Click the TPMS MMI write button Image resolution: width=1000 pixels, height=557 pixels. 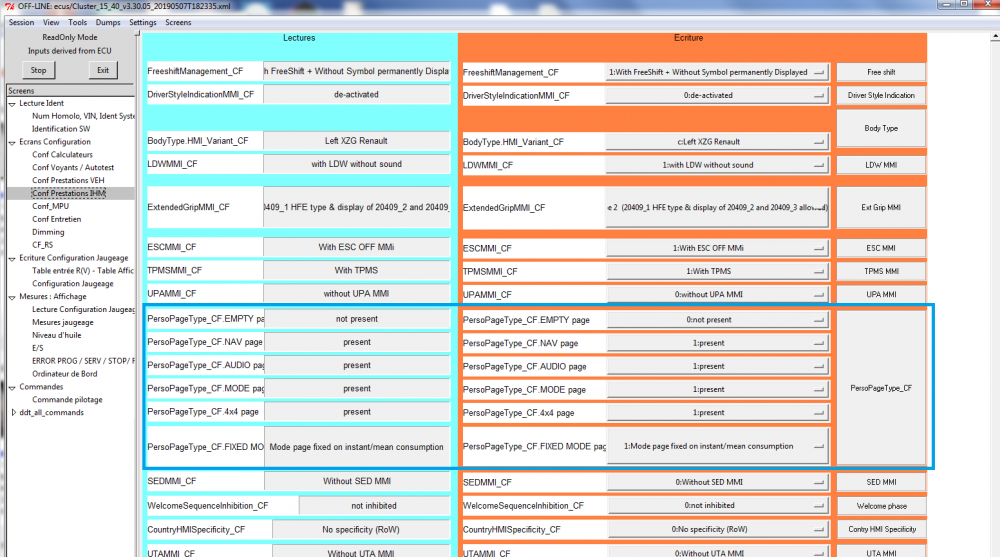[x=881, y=272]
